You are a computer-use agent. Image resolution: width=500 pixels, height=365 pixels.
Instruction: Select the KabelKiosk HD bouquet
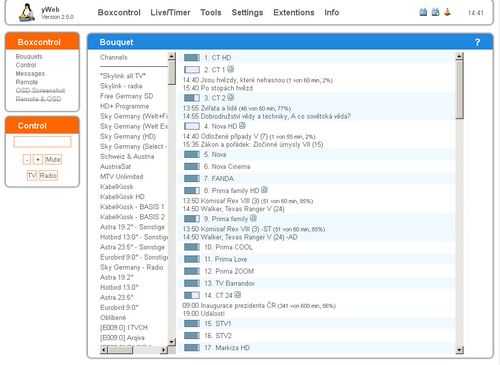click(x=122, y=197)
